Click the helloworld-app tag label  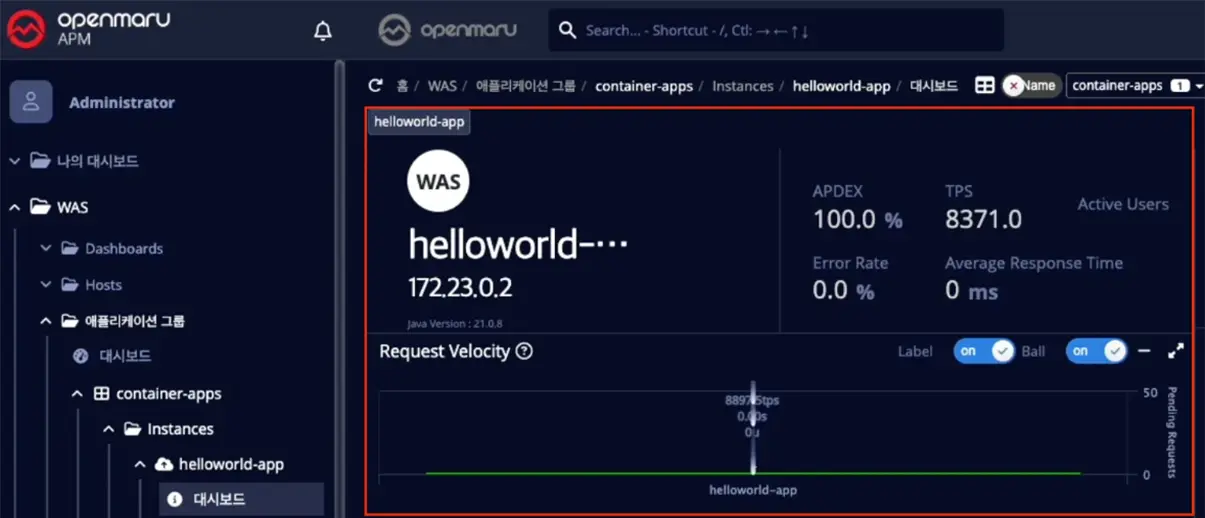(419, 122)
